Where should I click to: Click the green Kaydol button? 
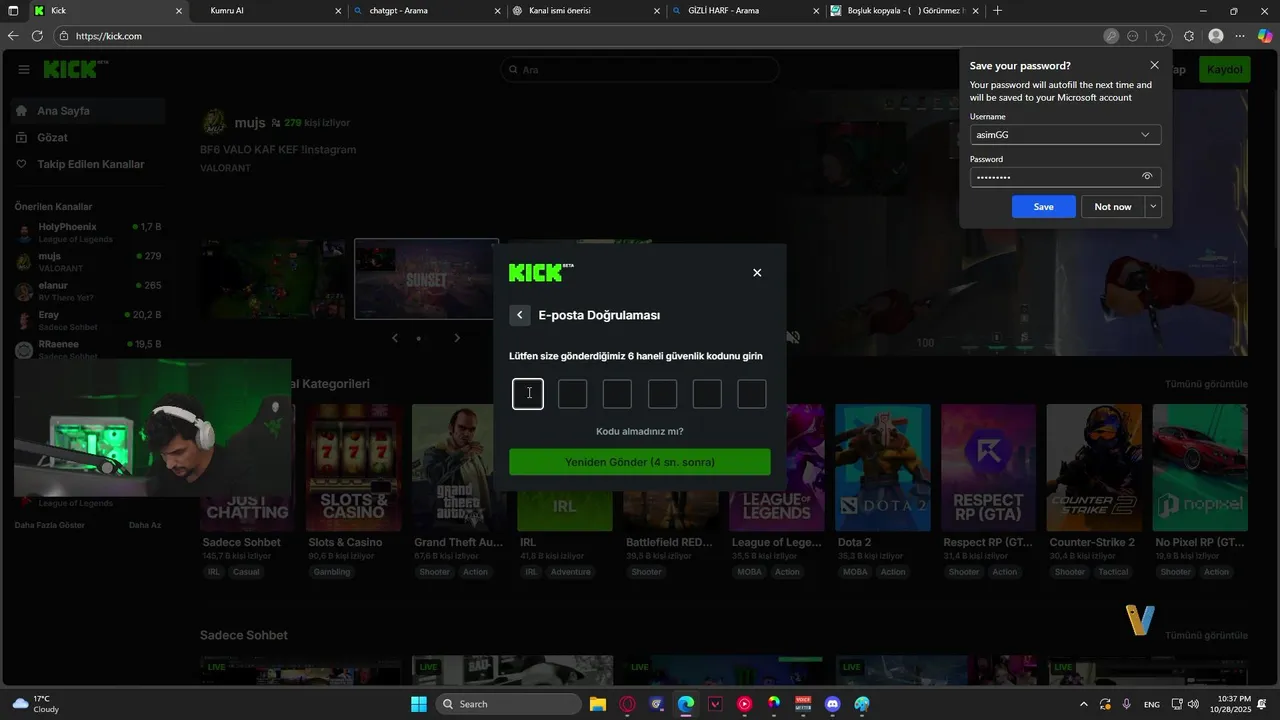(1225, 70)
